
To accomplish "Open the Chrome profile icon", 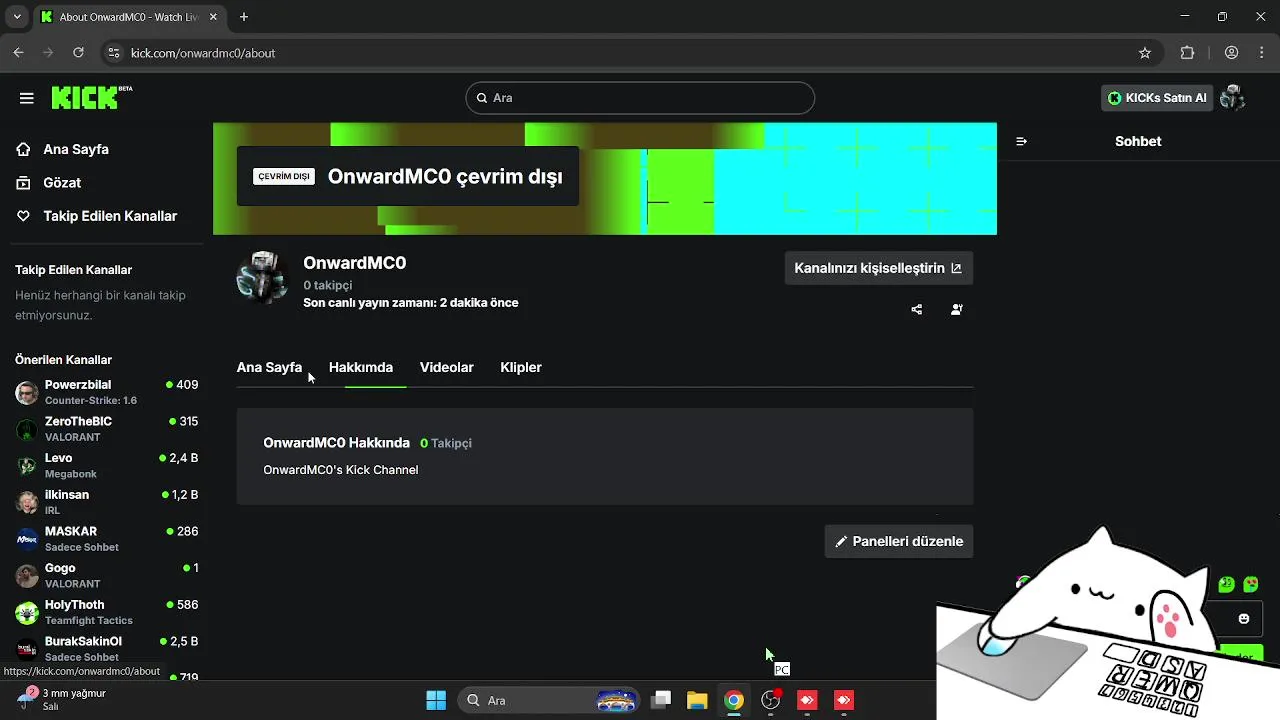I will point(1232,53).
